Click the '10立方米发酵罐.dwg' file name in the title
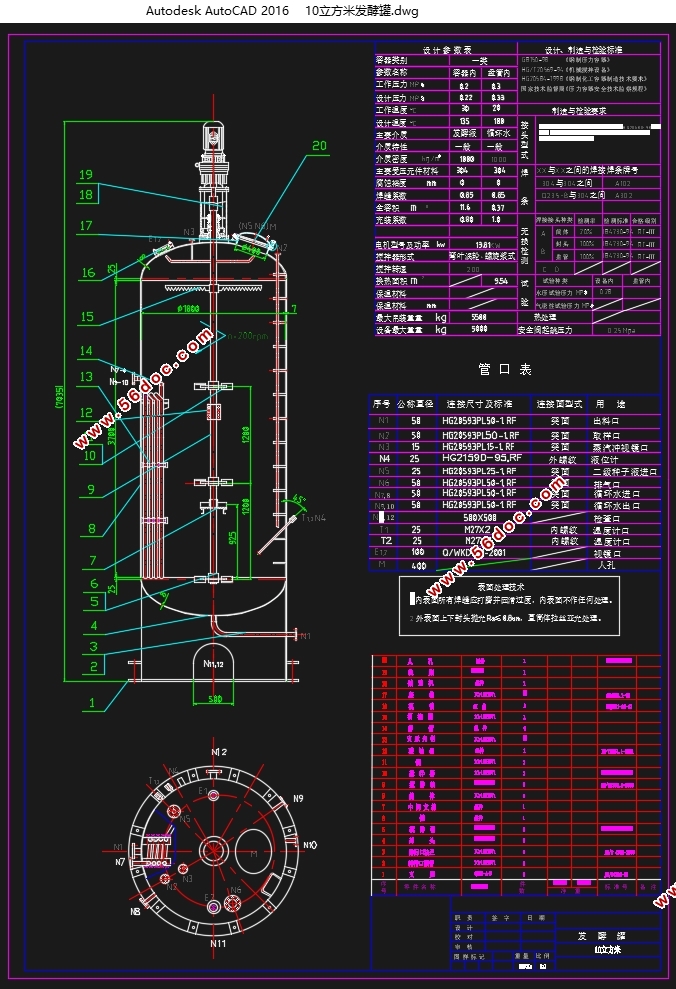This screenshot has width=676, height=989. pos(361,11)
